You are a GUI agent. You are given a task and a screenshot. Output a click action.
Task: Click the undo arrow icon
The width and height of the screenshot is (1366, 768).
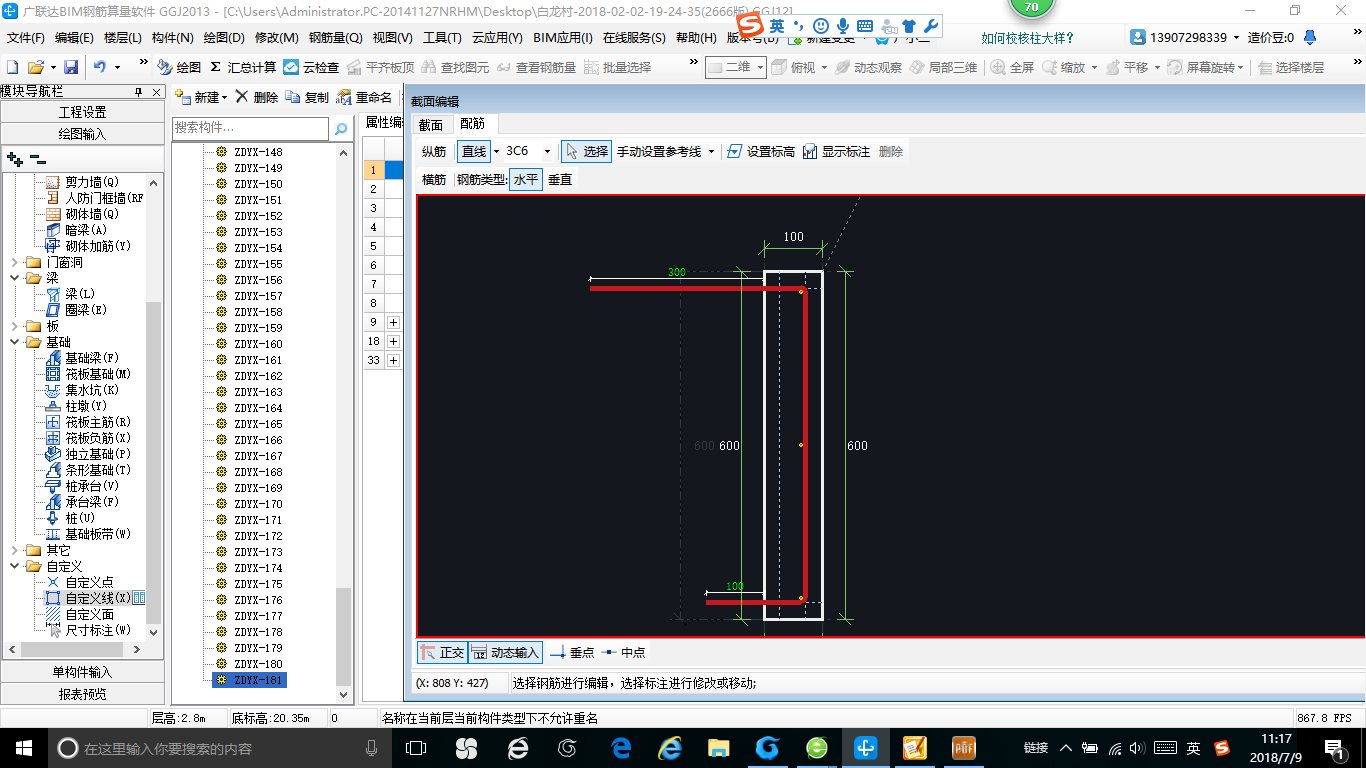[100, 67]
